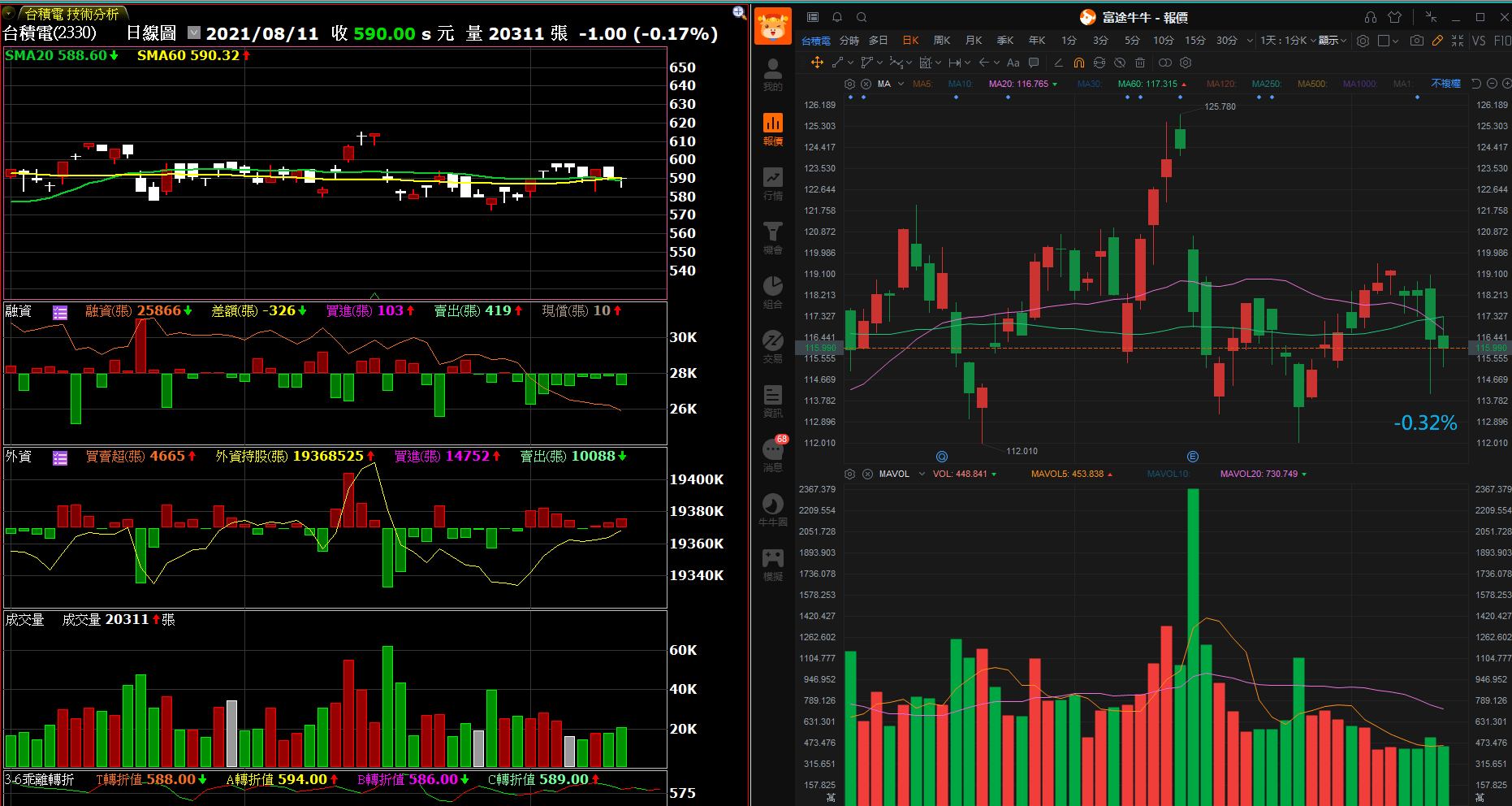This screenshot has width=1512, height=806.
Task: Open the window layout square dropdown
Action: tap(1389, 41)
